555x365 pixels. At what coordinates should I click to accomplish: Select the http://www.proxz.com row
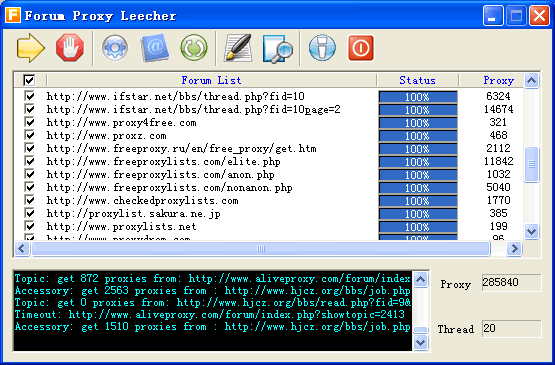107,136
